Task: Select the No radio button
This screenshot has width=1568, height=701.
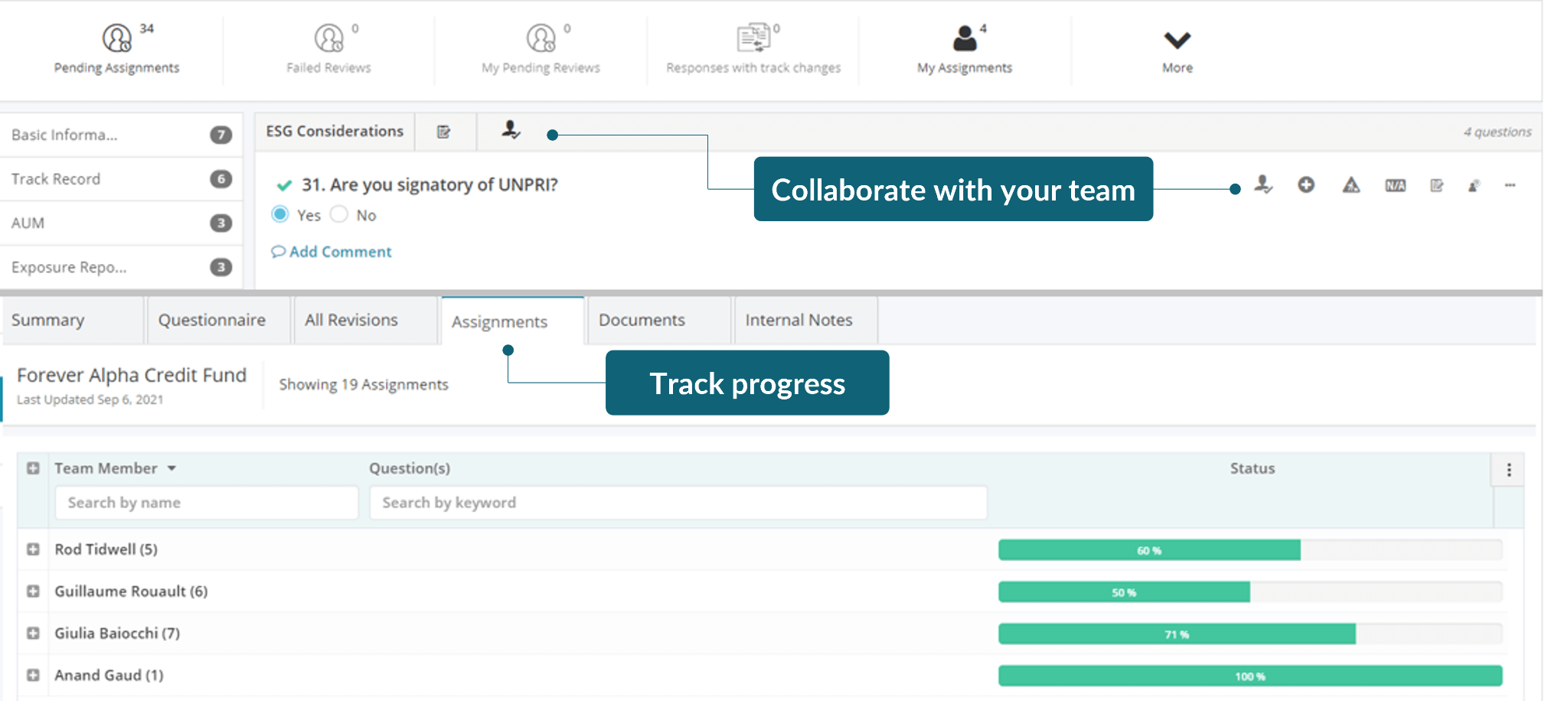Action: (339, 214)
